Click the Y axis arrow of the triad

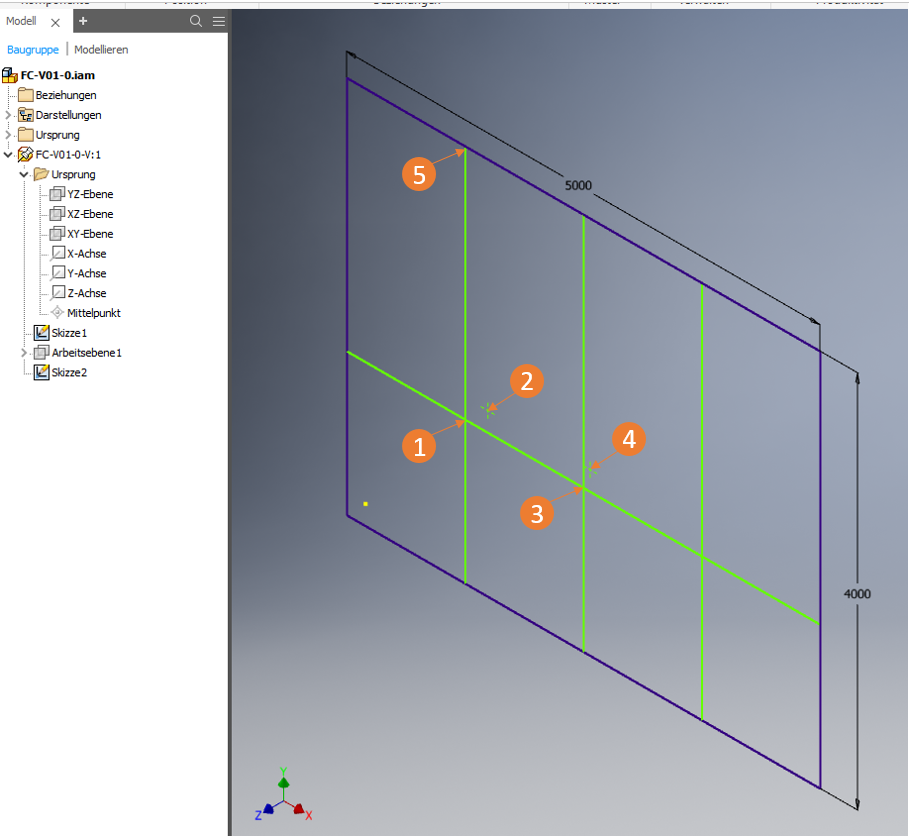click(283, 781)
